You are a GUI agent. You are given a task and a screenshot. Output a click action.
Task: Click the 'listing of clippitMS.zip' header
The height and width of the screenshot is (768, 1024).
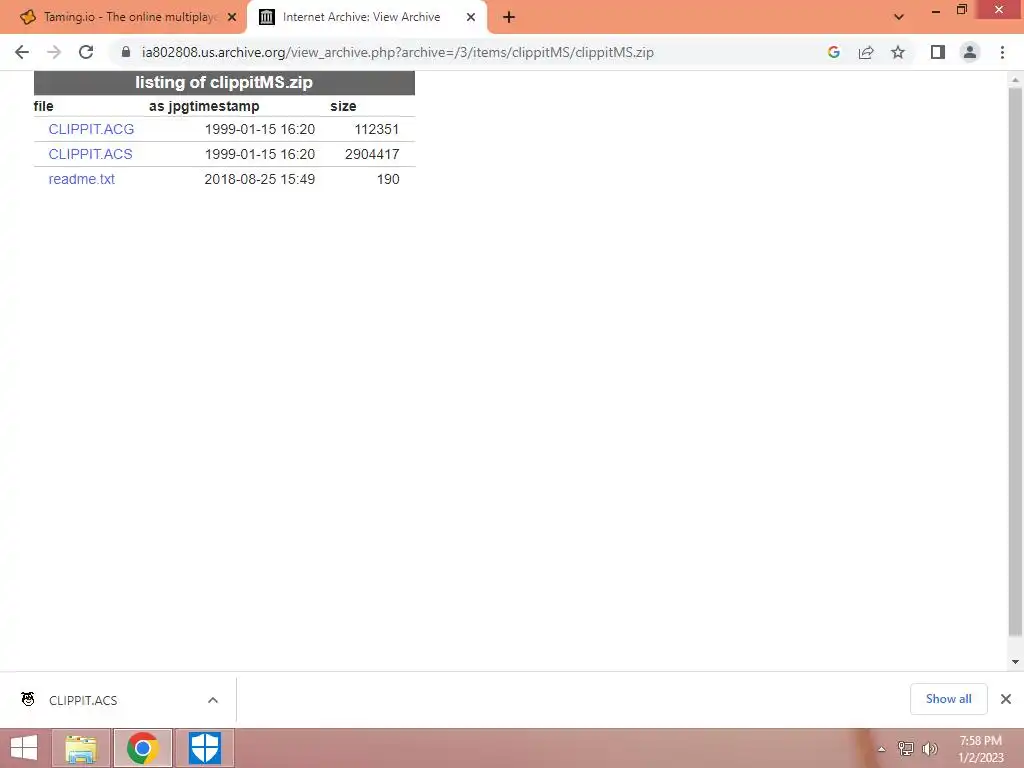(x=224, y=82)
